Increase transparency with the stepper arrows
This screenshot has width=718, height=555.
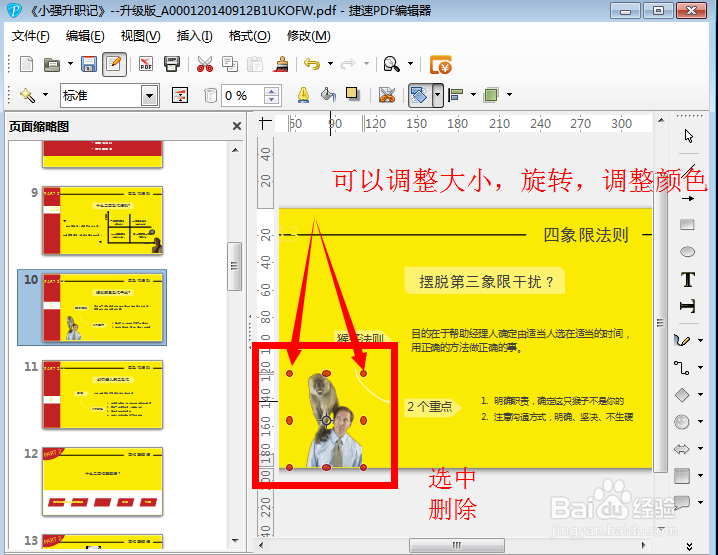click(x=272, y=91)
